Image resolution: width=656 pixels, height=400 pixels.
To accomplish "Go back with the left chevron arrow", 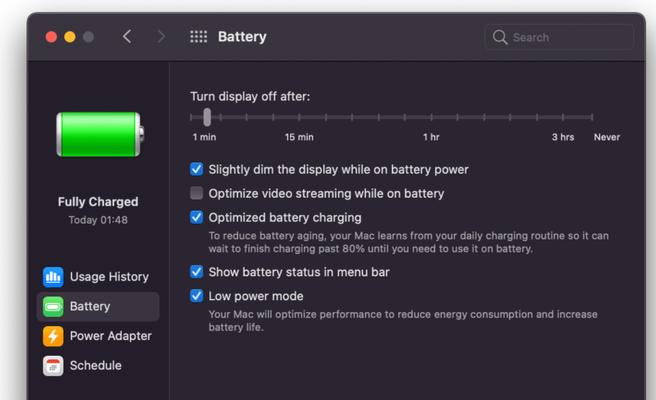I will pos(127,37).
